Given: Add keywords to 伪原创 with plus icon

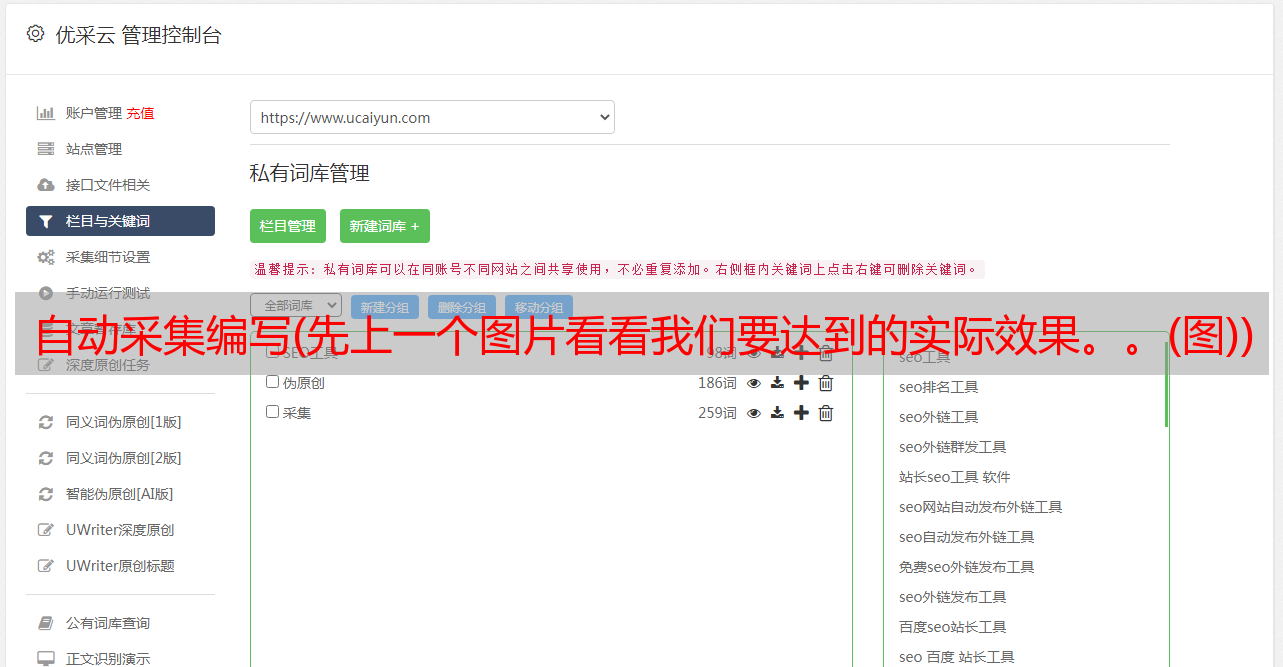Looking at the screenshot, I should 801,383.
